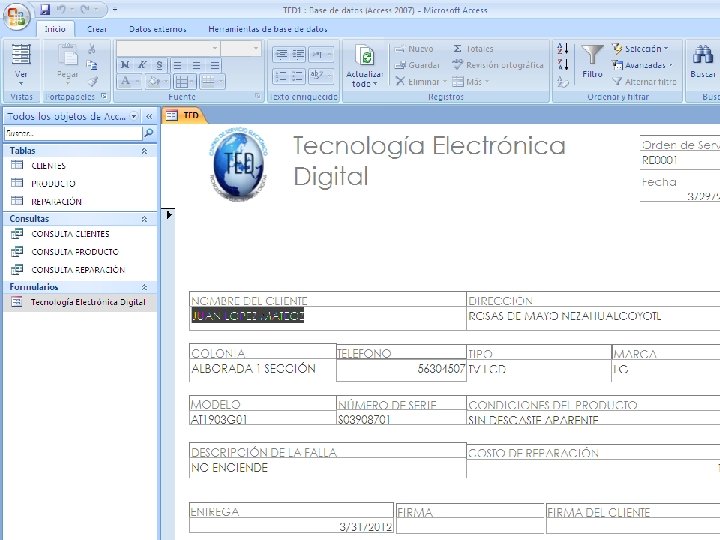Toggle italic formatting (K)
This screenshot has width=720, height=540.
[142, 65]
